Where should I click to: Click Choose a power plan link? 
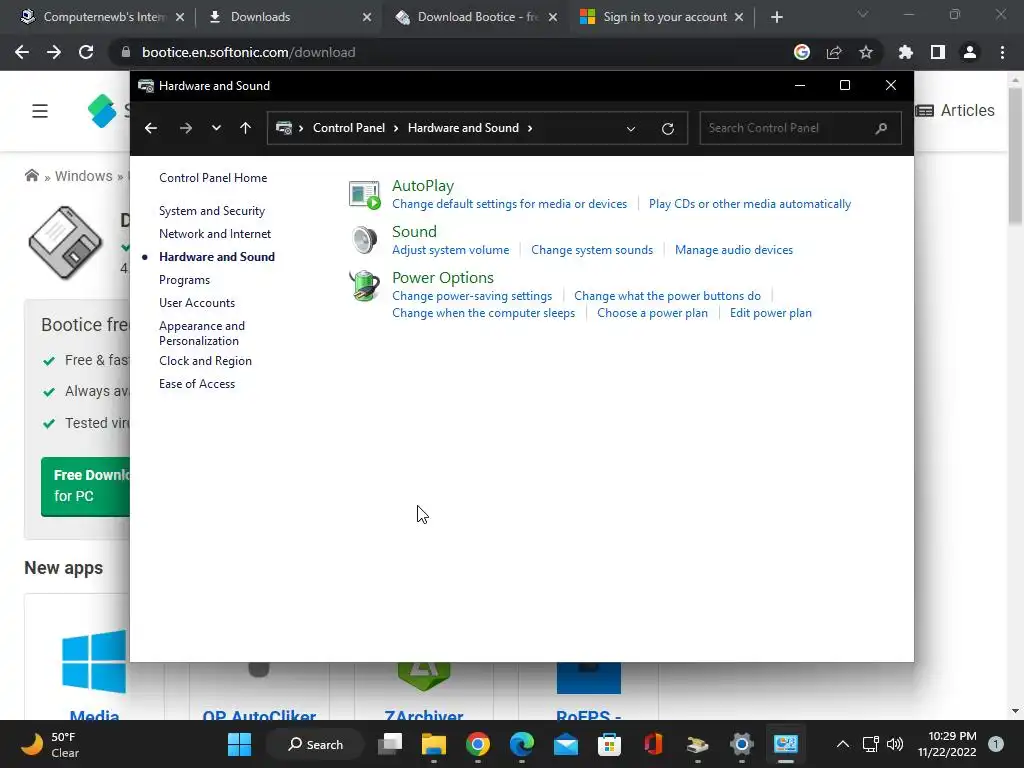pyautogui.click(x=652, y=313)
